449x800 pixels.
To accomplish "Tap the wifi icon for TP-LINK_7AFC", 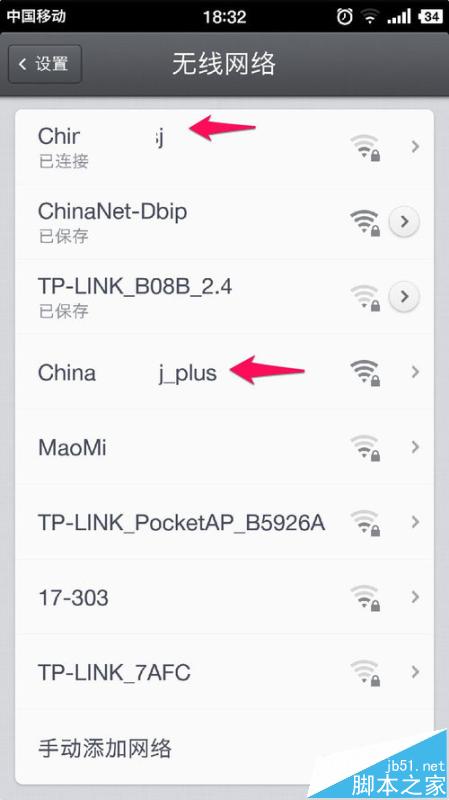I will click(365, 672).
